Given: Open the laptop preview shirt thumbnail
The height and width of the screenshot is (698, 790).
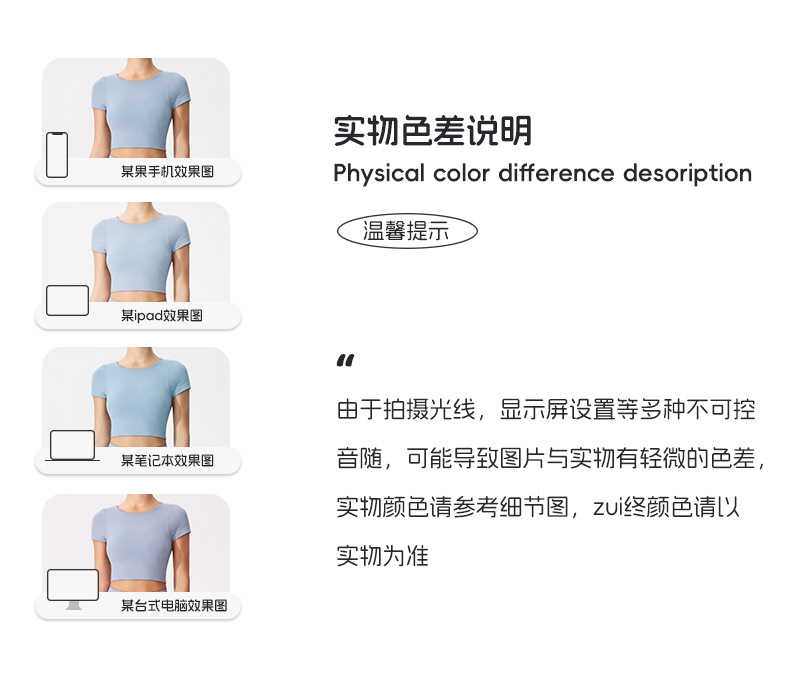Looking at the screenshot, I should [136, 397].
